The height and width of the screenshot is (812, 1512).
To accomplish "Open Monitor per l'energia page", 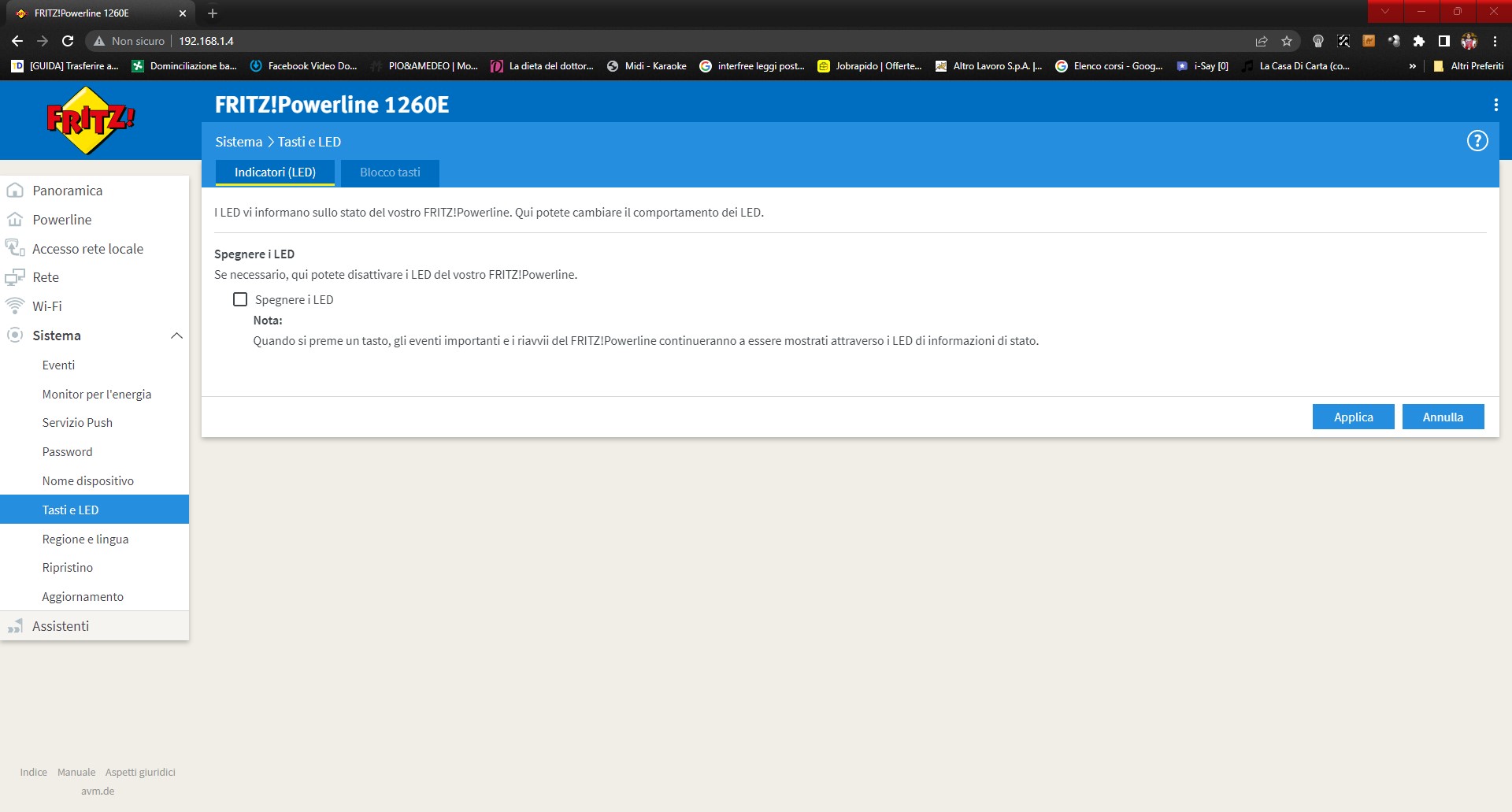I will pyautogui.click(x=97, y=395).
